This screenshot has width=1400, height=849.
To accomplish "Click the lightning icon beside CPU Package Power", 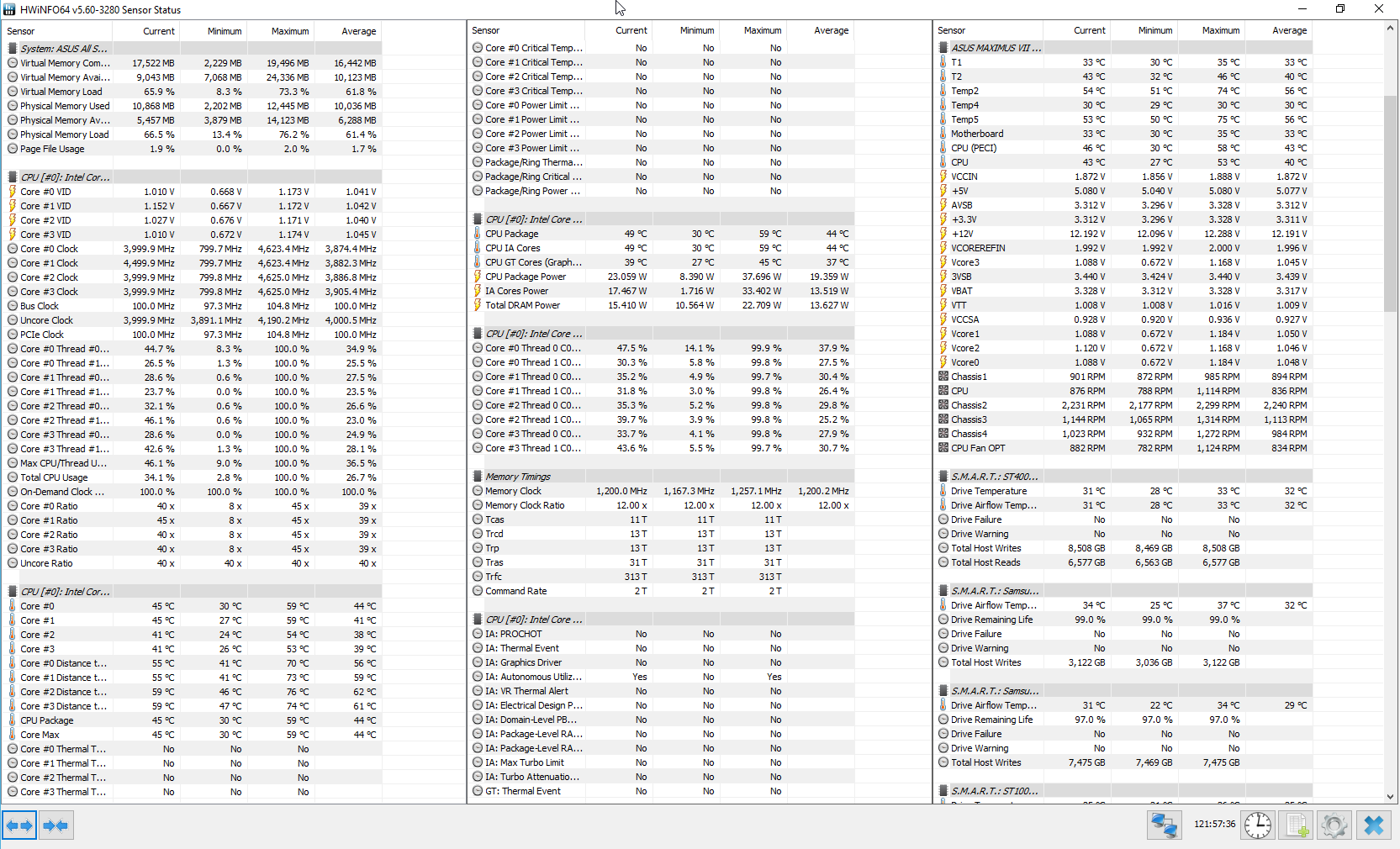I will [478, 277].
